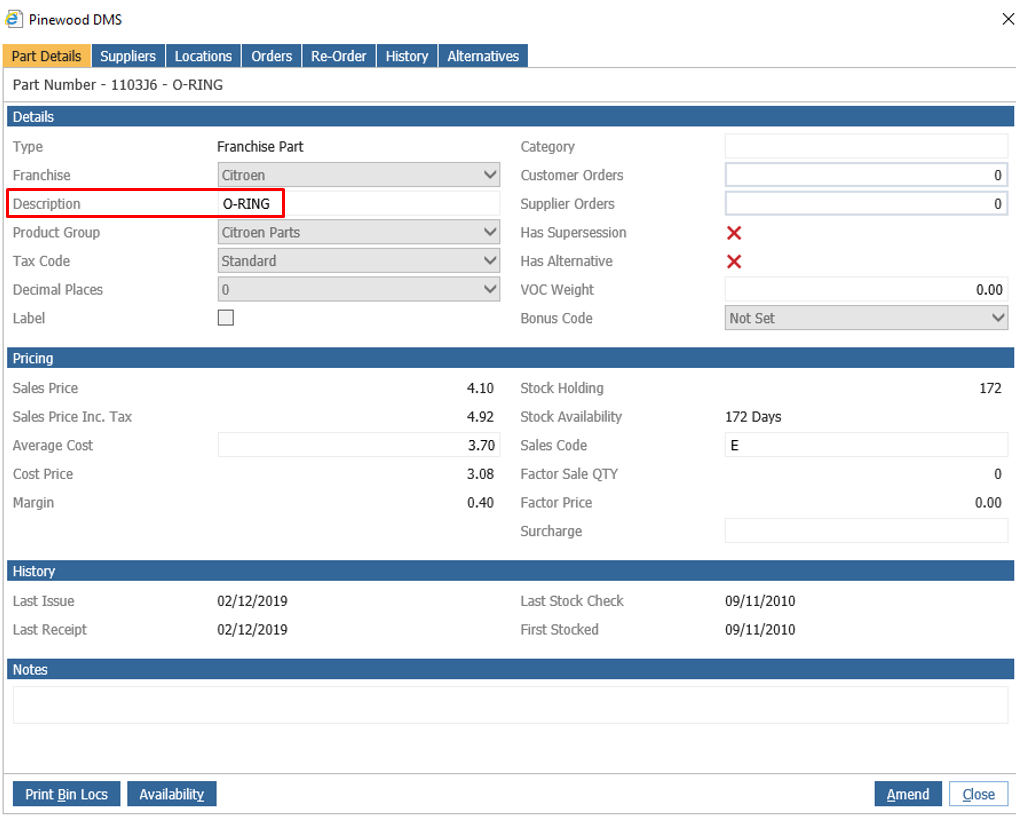This screenshot has height=816, width=1016.
Task: Click the Pinewood DMS title bar icon
Action: pos(13,18)
